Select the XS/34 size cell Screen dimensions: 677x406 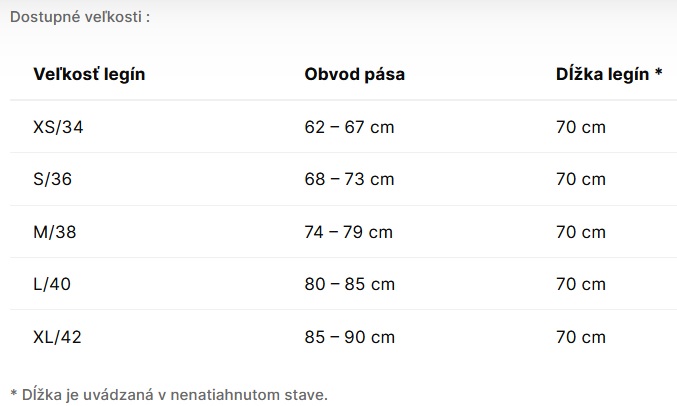coord(56,127)
